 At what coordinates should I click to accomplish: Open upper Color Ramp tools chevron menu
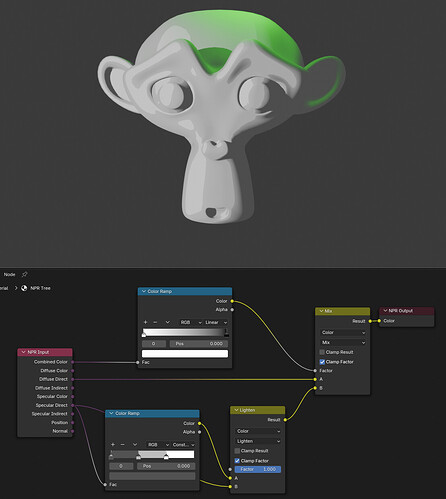click(167, 322)
